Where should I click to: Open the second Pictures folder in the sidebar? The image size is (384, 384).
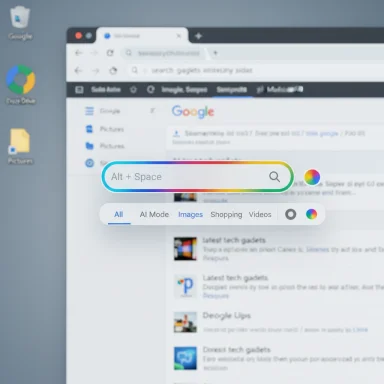105,146
